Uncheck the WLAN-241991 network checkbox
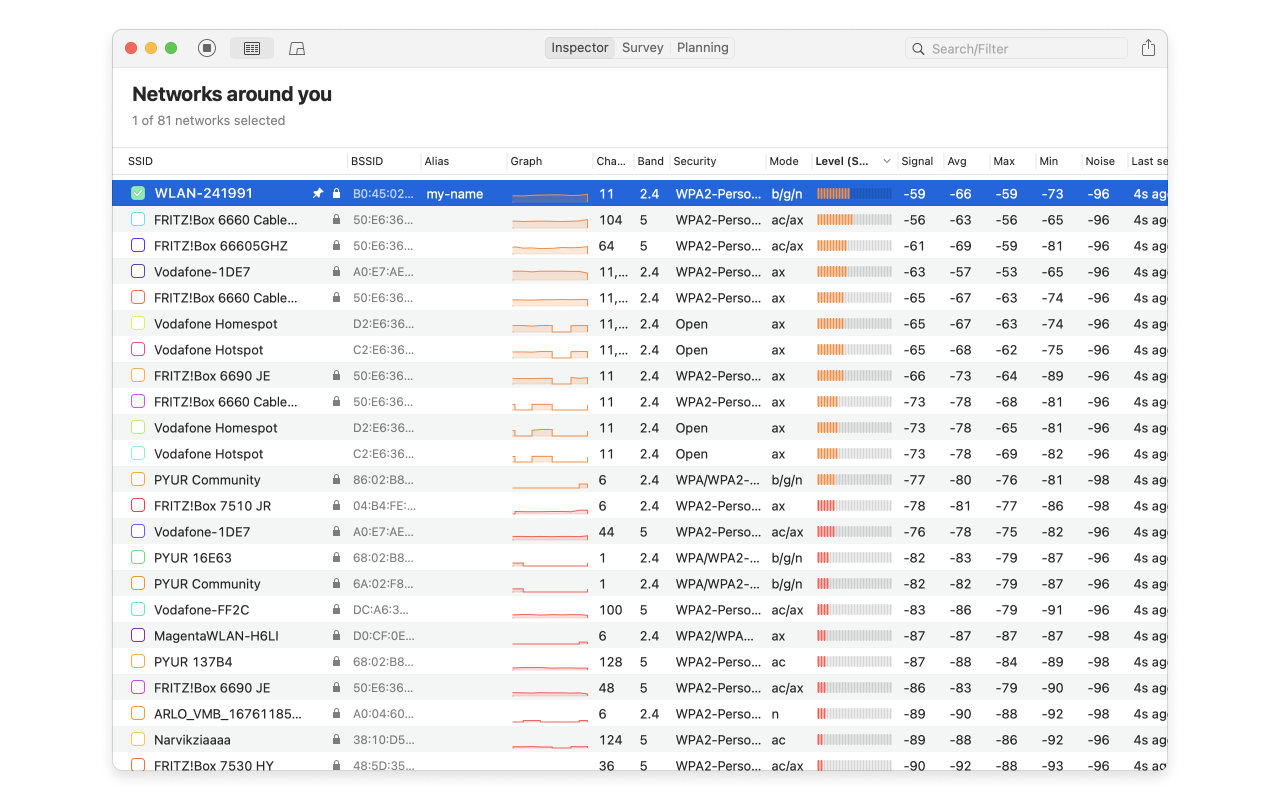1280x800 pixels. tap(138, 193)
